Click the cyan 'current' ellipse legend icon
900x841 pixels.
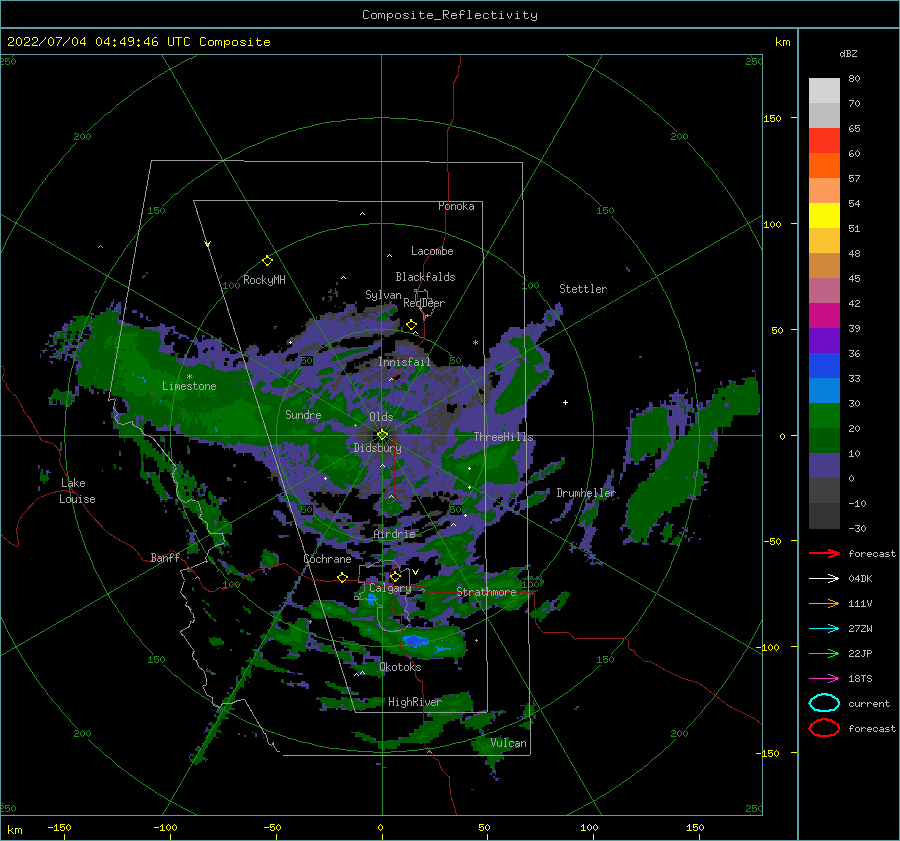[x=824, y=703]
